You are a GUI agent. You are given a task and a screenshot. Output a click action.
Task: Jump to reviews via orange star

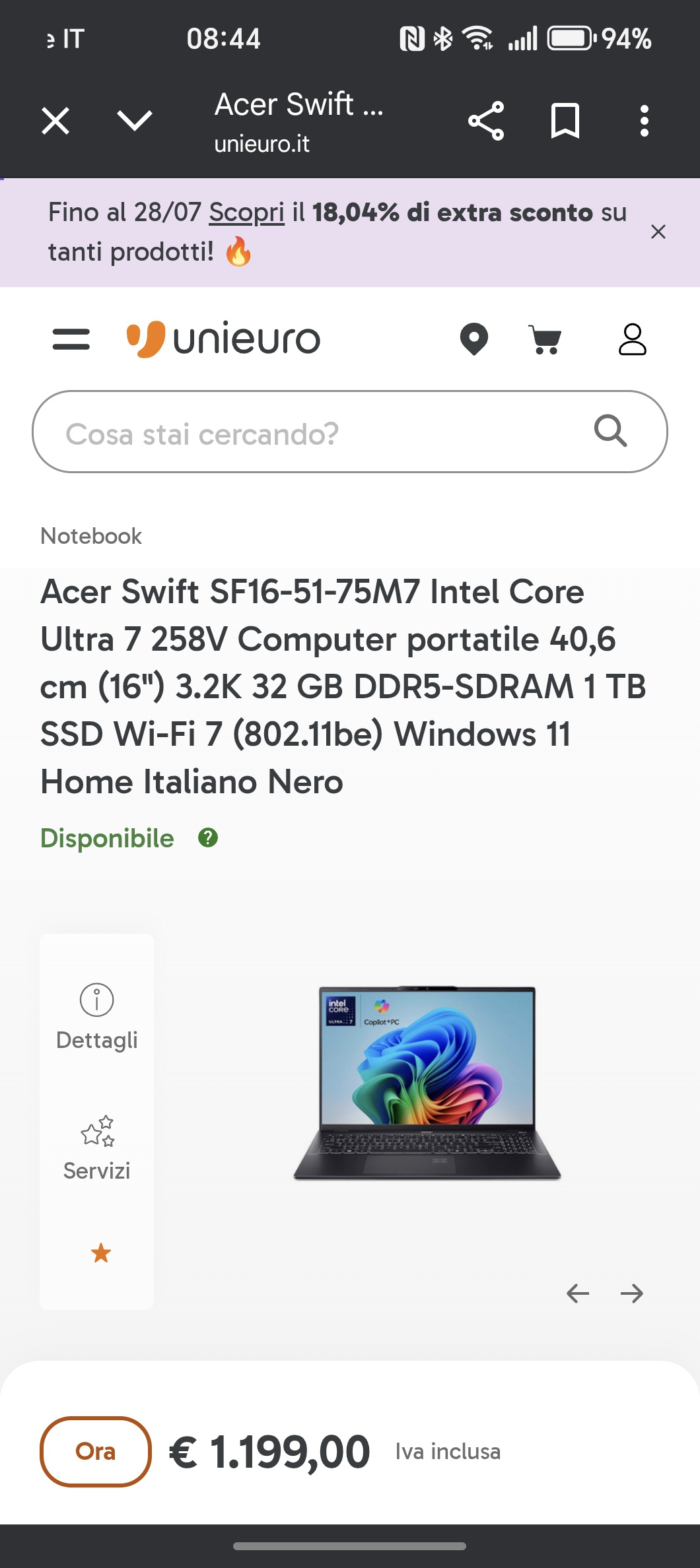coord(101,1253)
